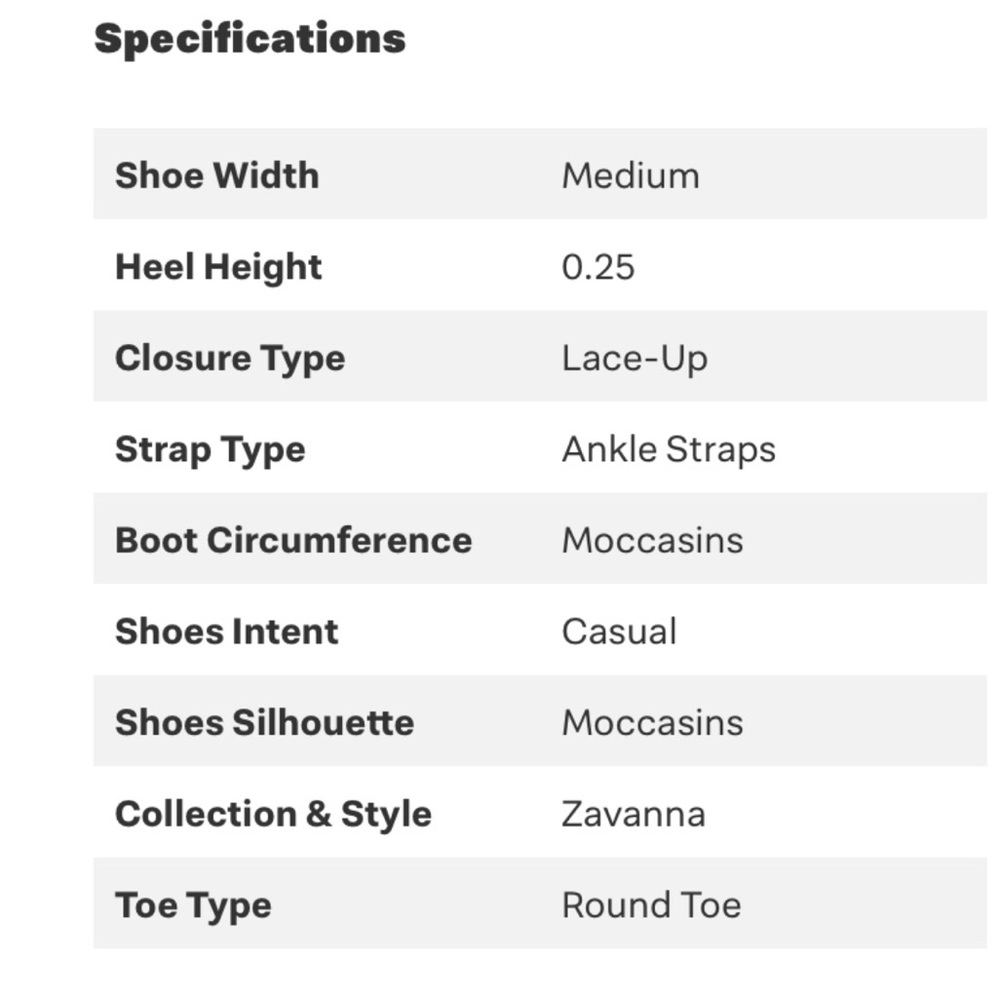
Task: Select the Zavanna value text
Action: pyautogui.click(x=633, y=813)
